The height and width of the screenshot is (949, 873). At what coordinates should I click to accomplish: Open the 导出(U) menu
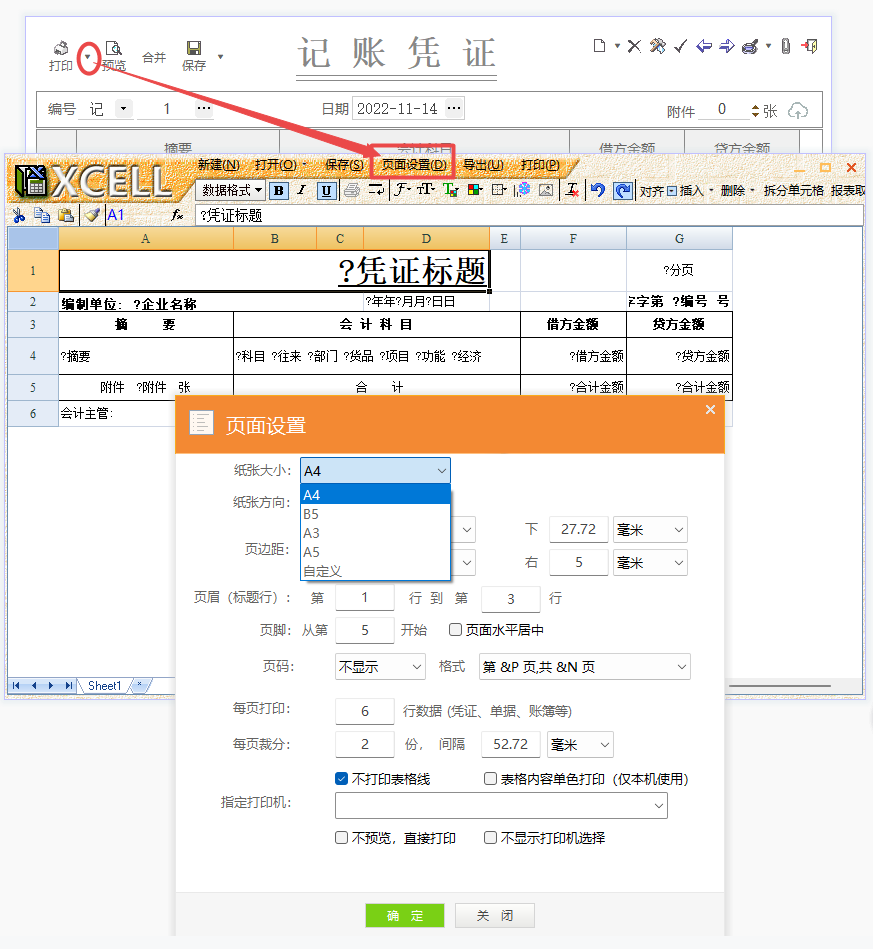(483, 165)
